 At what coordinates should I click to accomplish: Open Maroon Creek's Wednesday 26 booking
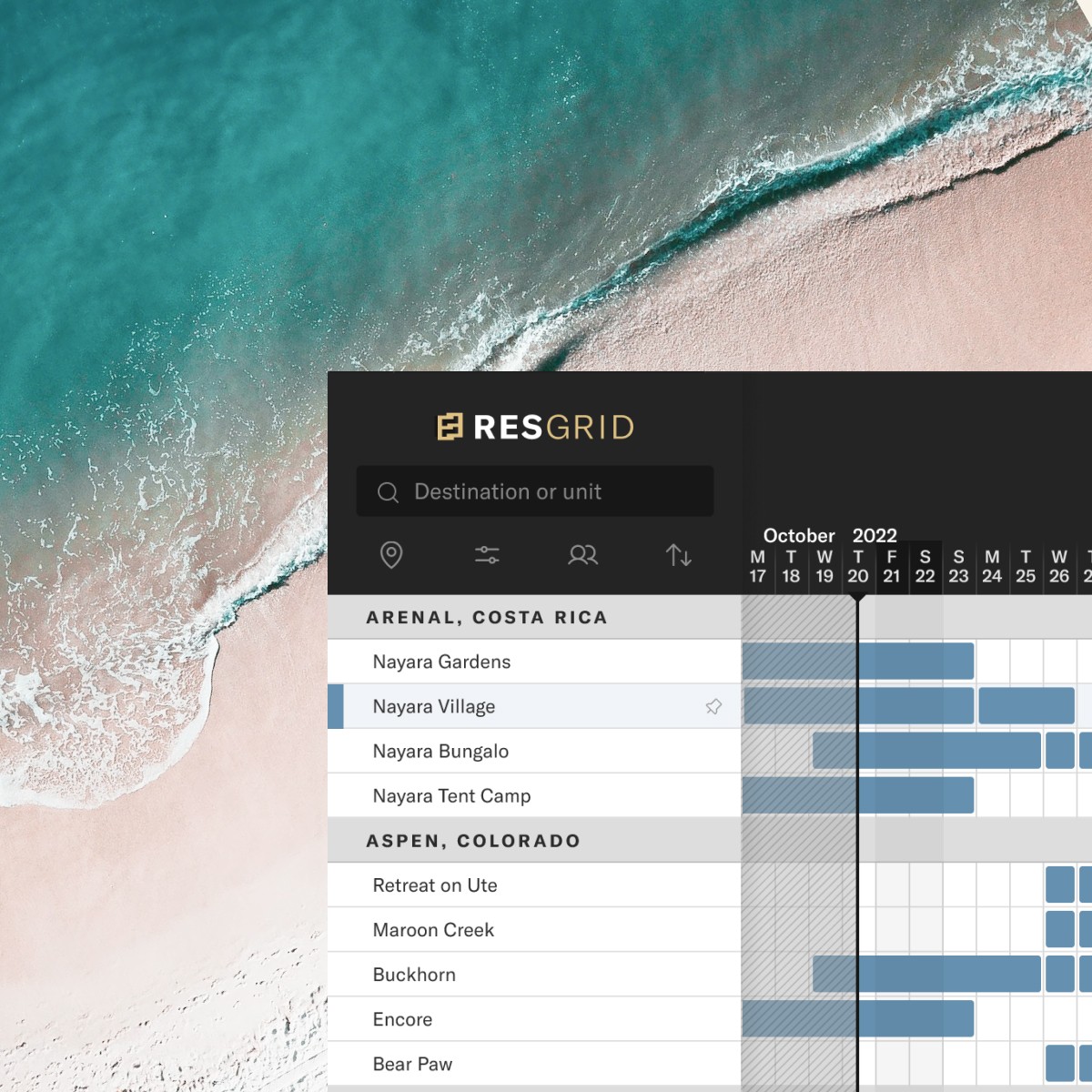coord(1060,929)
